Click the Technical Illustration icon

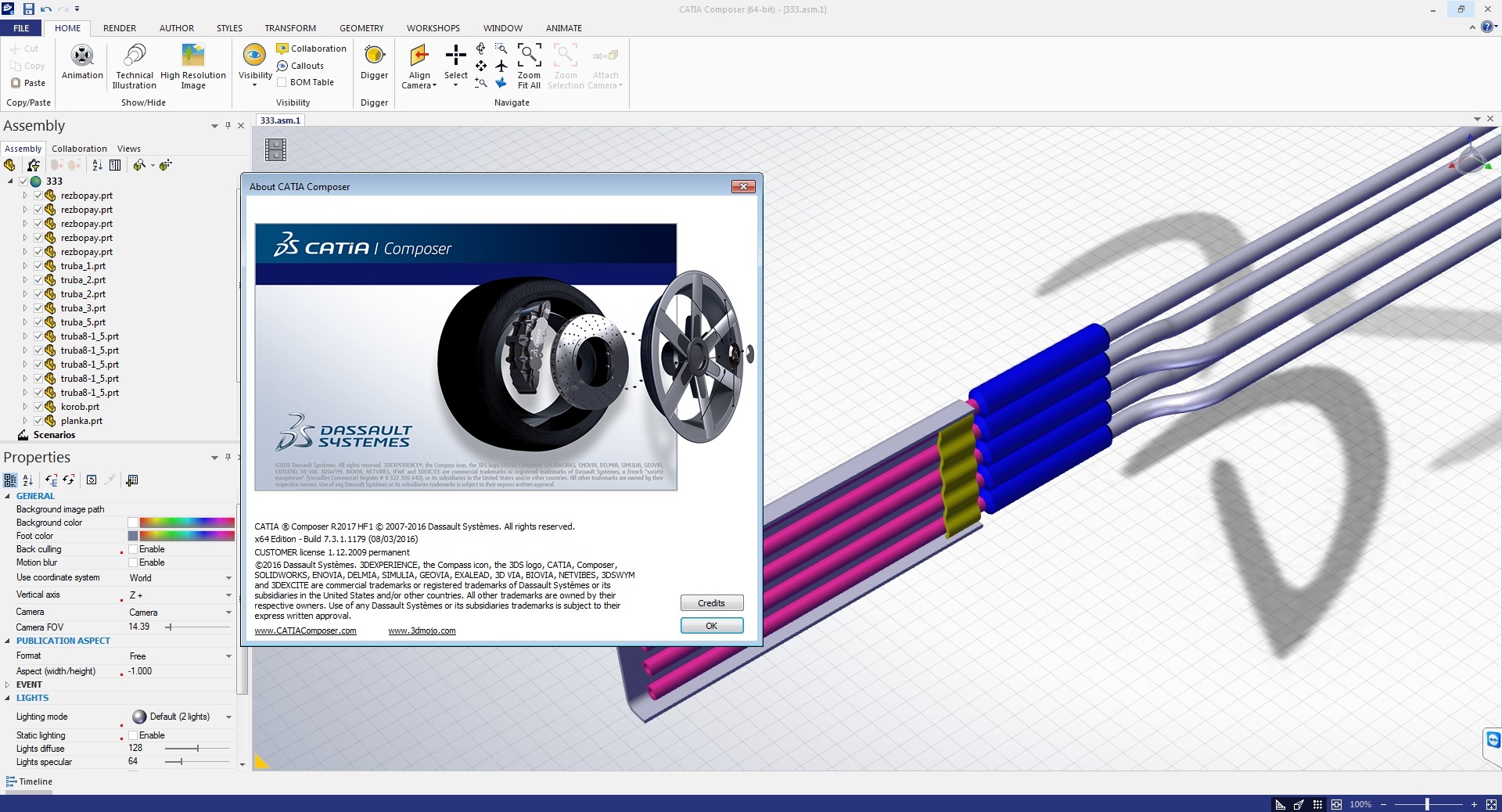point(135,56)
